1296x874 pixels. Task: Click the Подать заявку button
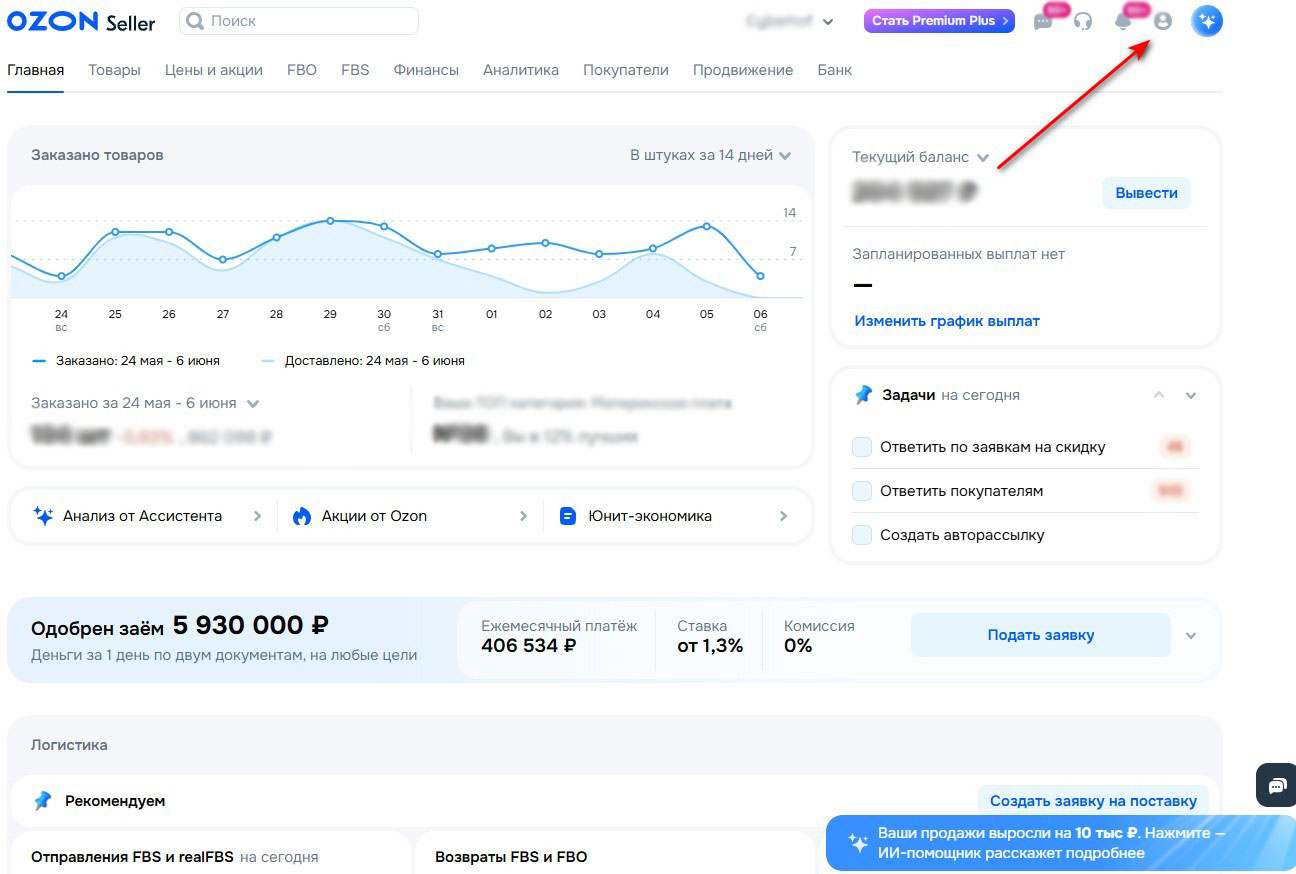[1040, 635]
